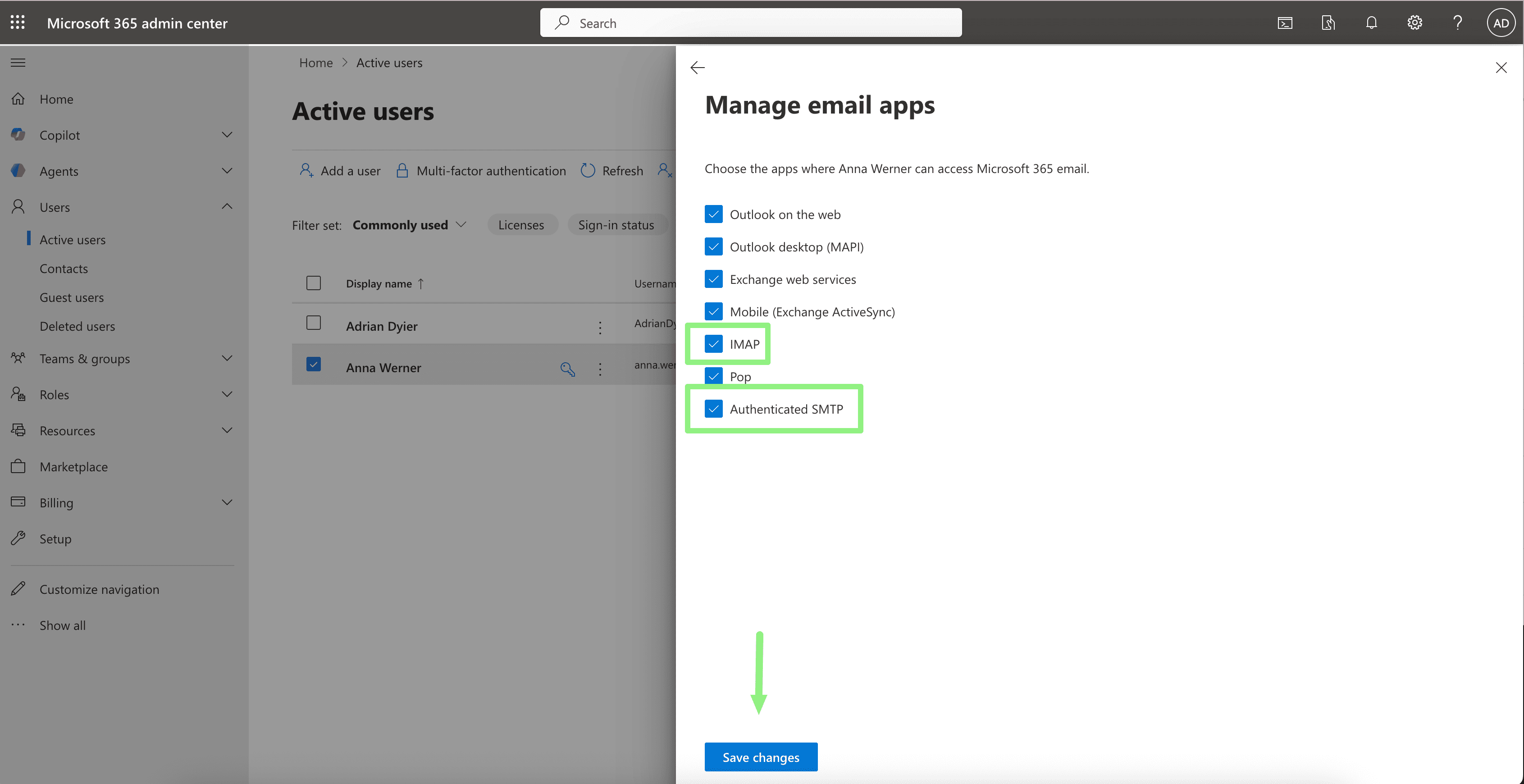Go to Deleted users in sidebar
Viewport: 1524px width, 784px height.
click(x=77, y=326)
